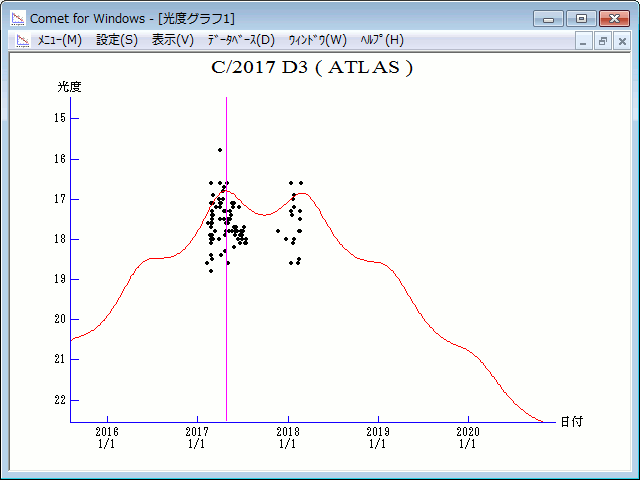Restore down the inner graph child window
The width and height of the screenshot is (640, 480).
603,41
